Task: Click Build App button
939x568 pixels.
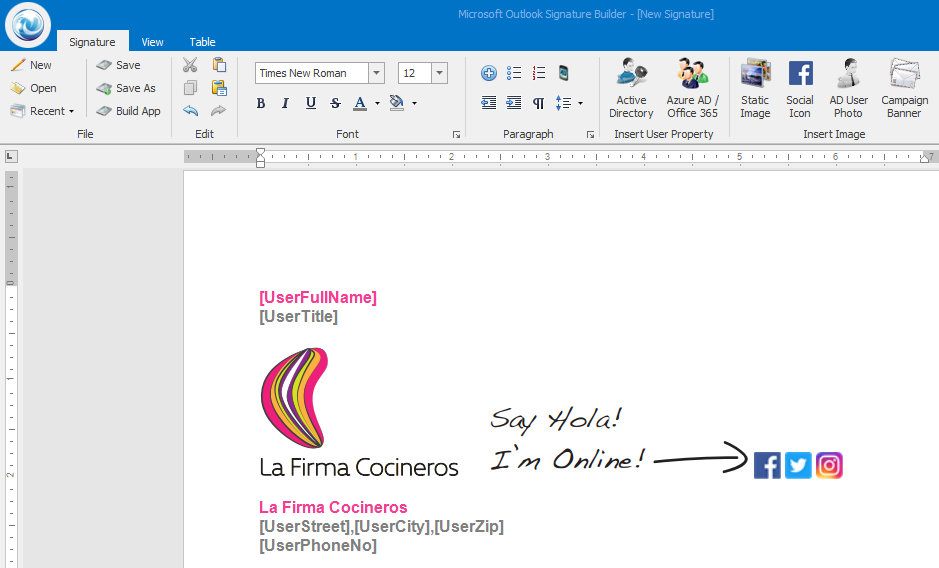Action: [128, 111]
